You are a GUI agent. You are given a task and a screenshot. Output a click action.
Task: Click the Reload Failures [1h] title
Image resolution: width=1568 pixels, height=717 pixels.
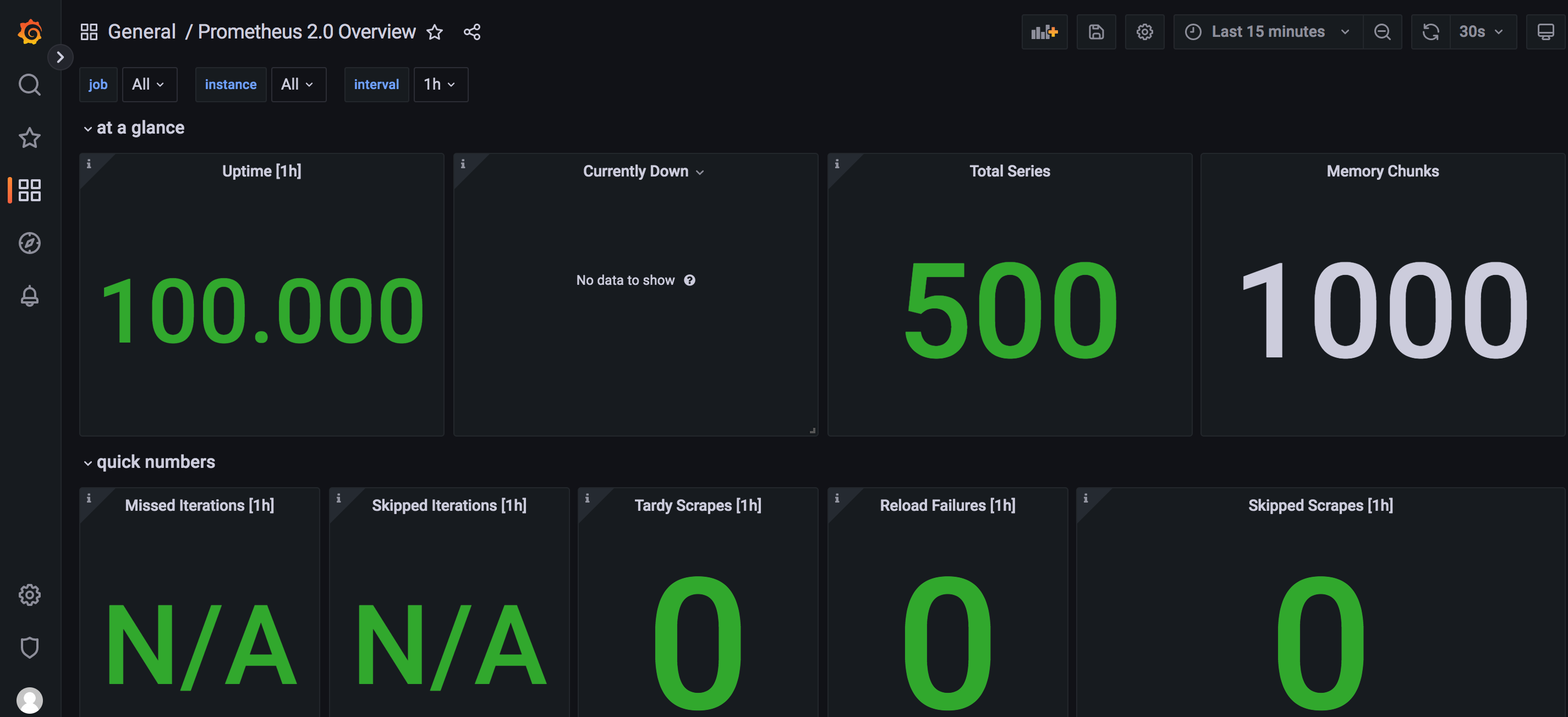[x=947, y=506]
